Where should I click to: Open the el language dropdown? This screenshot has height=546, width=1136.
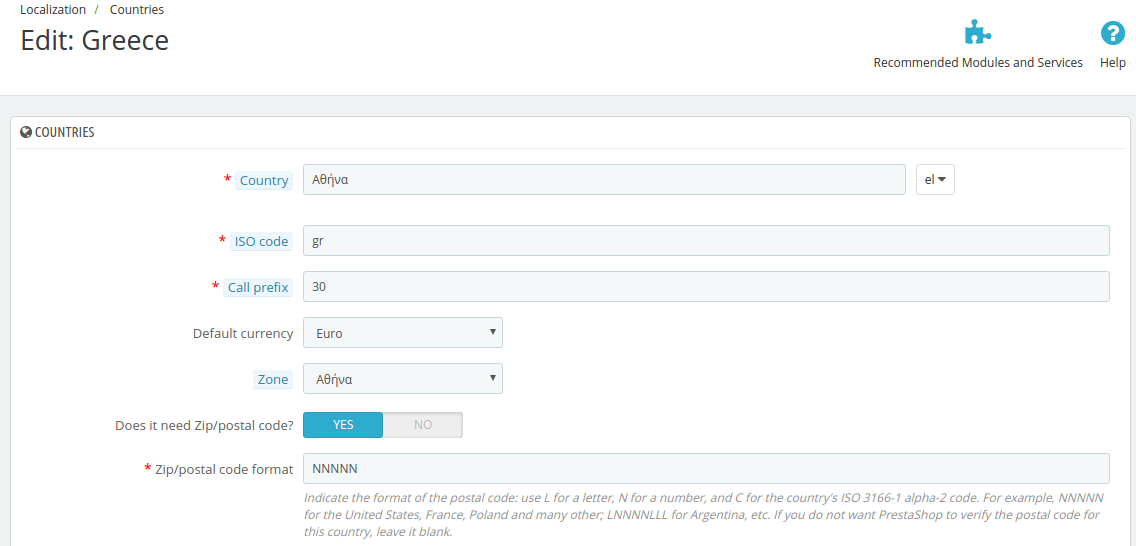pyautogui.click(x=935, y=180)
